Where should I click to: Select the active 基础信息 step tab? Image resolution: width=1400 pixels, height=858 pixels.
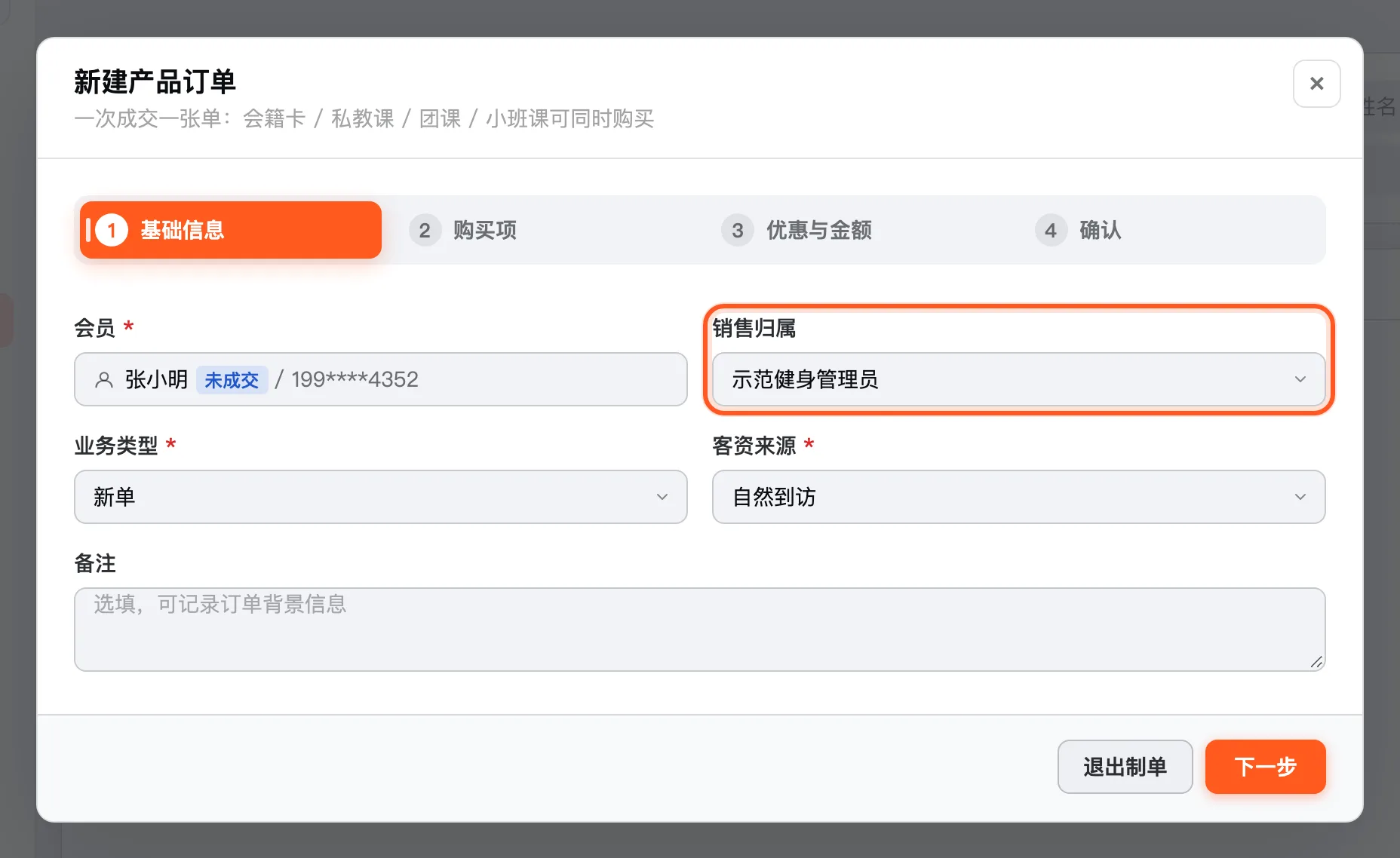coord(231,230)
